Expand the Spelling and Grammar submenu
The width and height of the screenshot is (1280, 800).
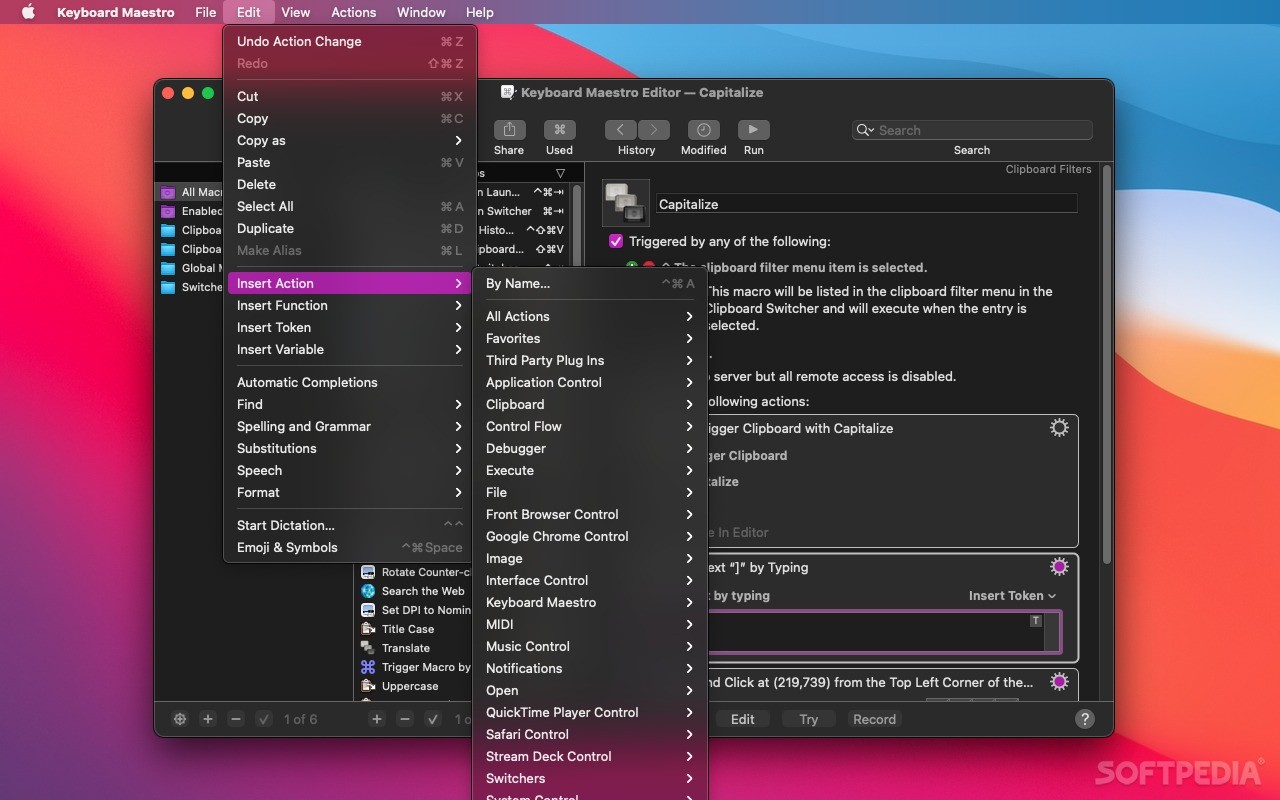350,426
